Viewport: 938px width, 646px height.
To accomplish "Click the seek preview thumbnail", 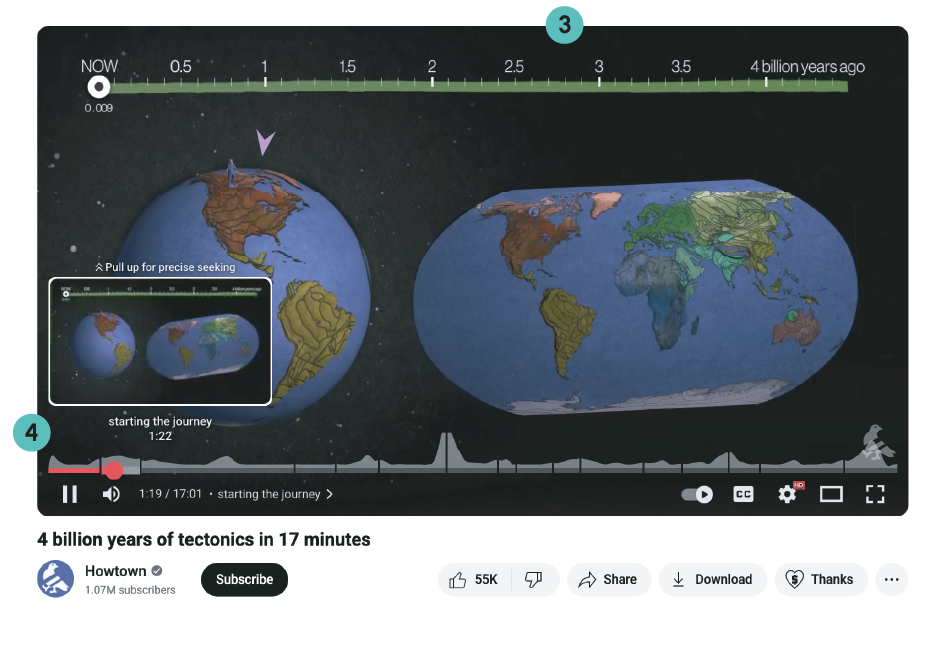I will 160,341.
